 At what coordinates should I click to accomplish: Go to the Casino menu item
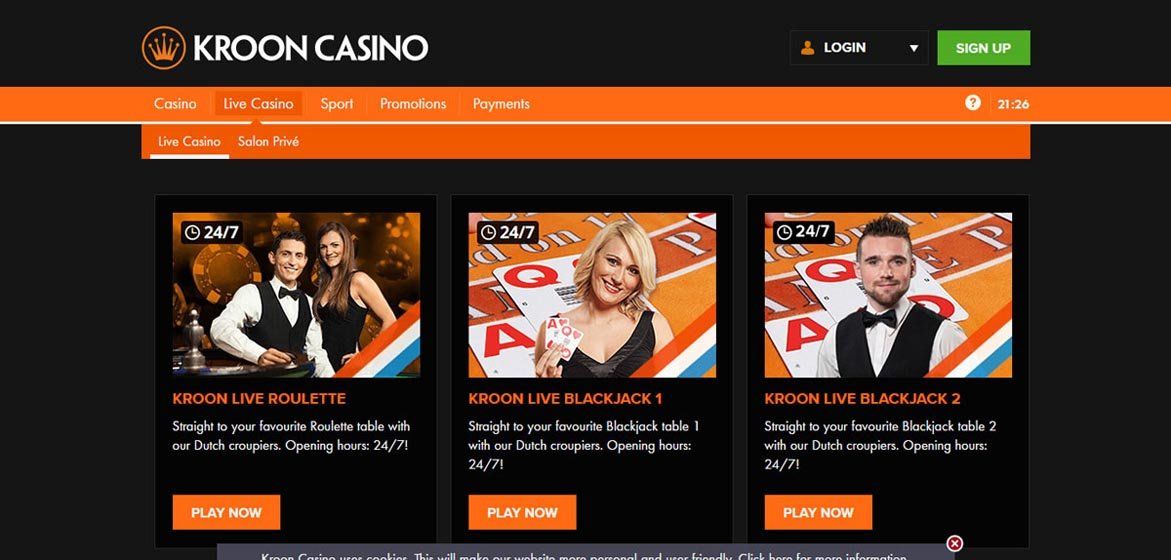(x=176, y=104)
